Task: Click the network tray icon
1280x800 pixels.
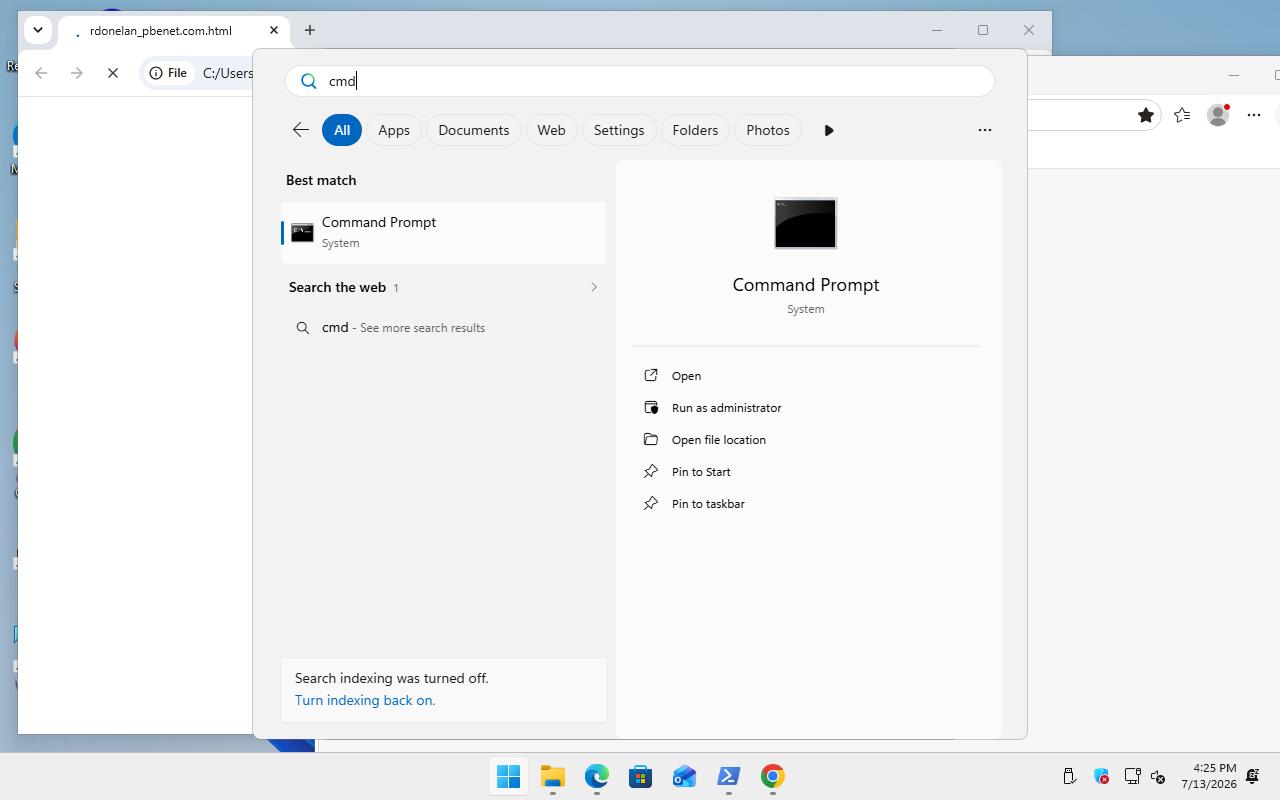Action: (x=1133, y=776)
